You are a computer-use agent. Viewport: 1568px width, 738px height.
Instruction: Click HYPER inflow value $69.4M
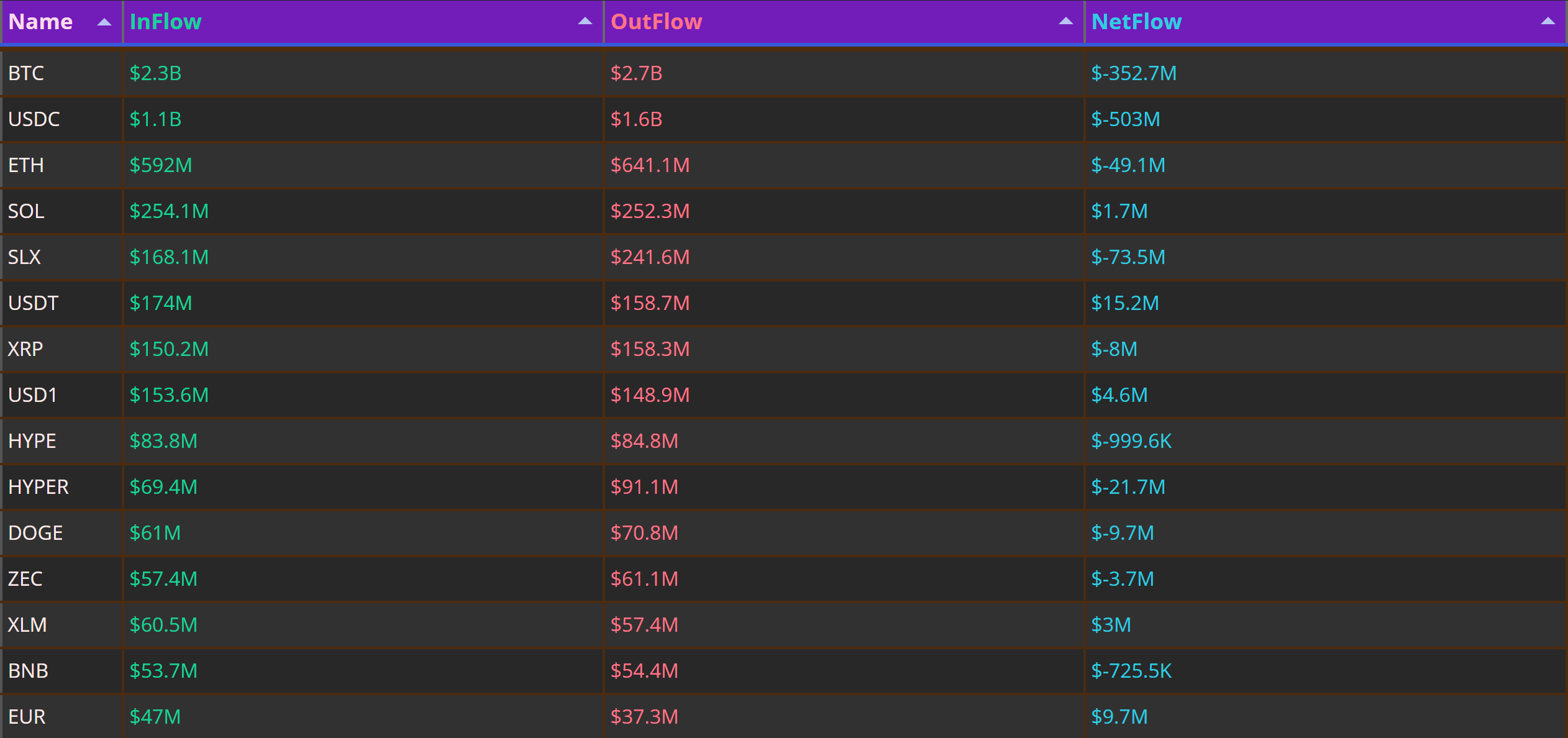(163, 487)
